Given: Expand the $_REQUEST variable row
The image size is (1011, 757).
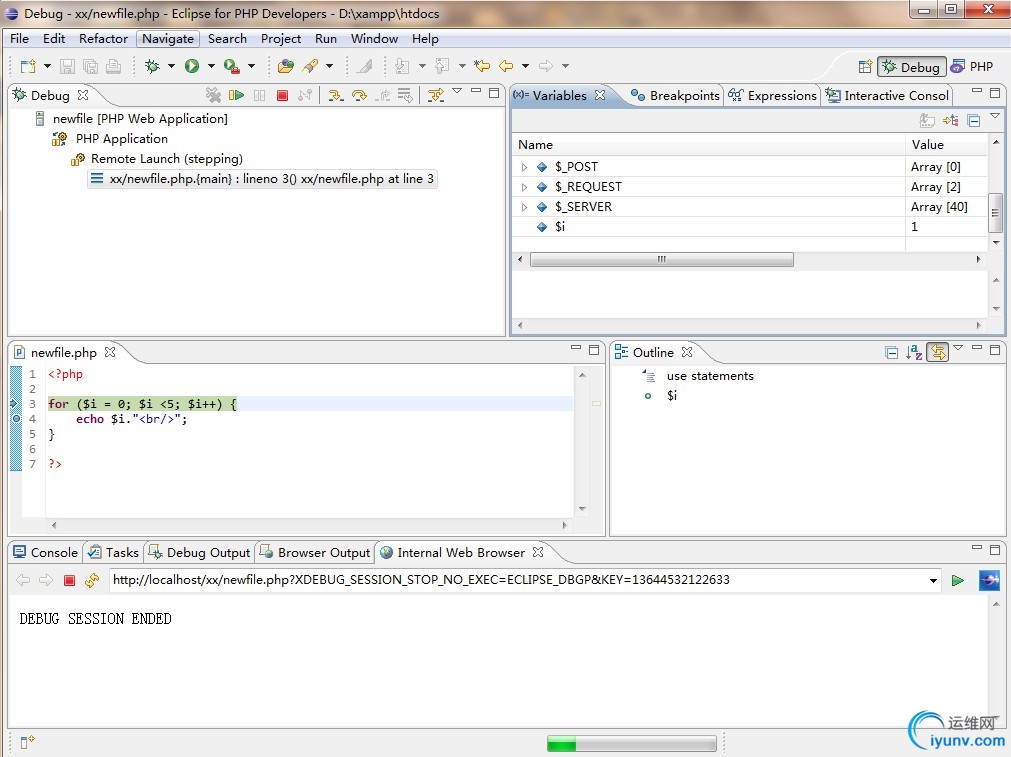Looking at the screenshot, I should pos(524,187).
